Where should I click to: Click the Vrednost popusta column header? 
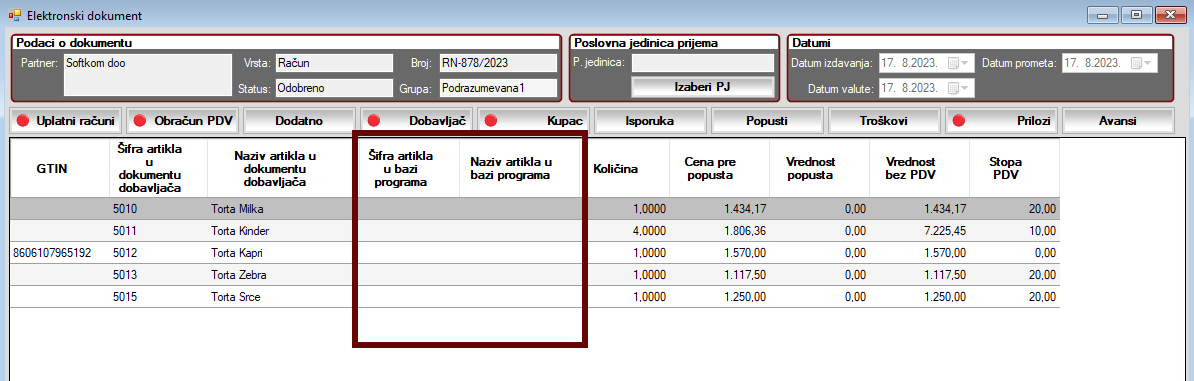coord(819,168)
